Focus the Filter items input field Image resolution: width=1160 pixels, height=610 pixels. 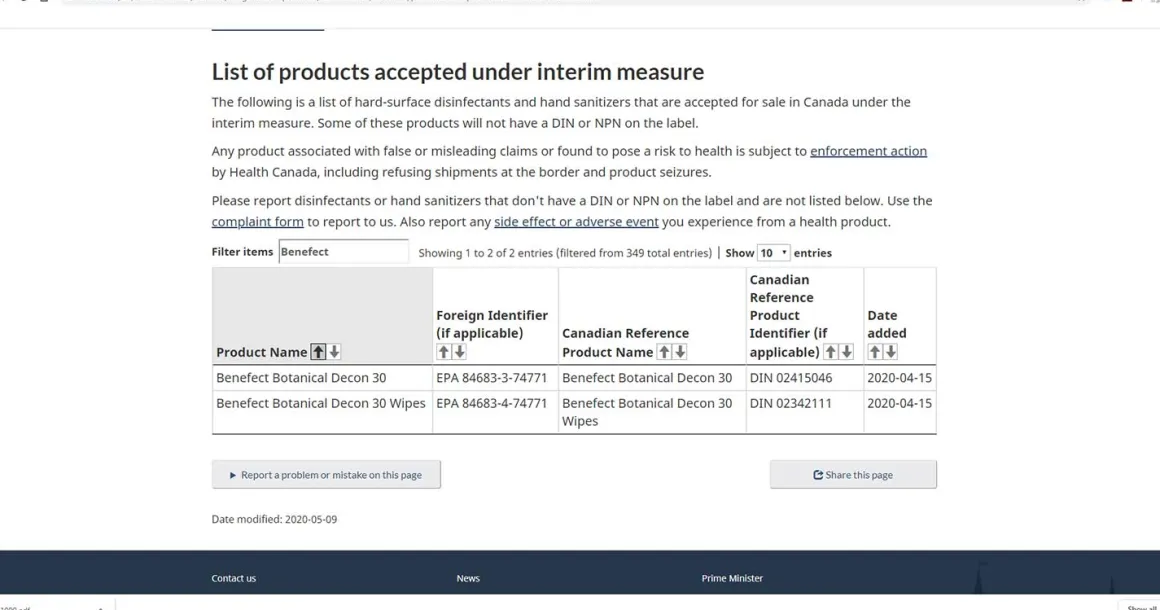(x=343, y=251)
